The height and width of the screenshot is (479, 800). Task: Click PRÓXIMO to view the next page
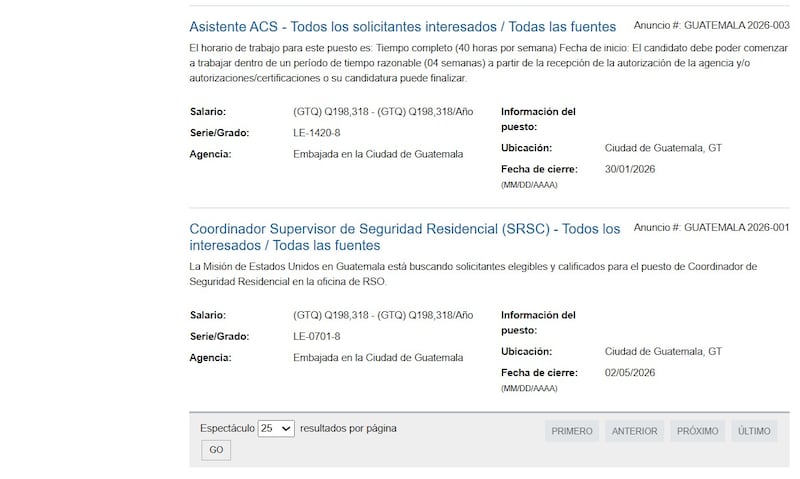[x=697, y=431]
